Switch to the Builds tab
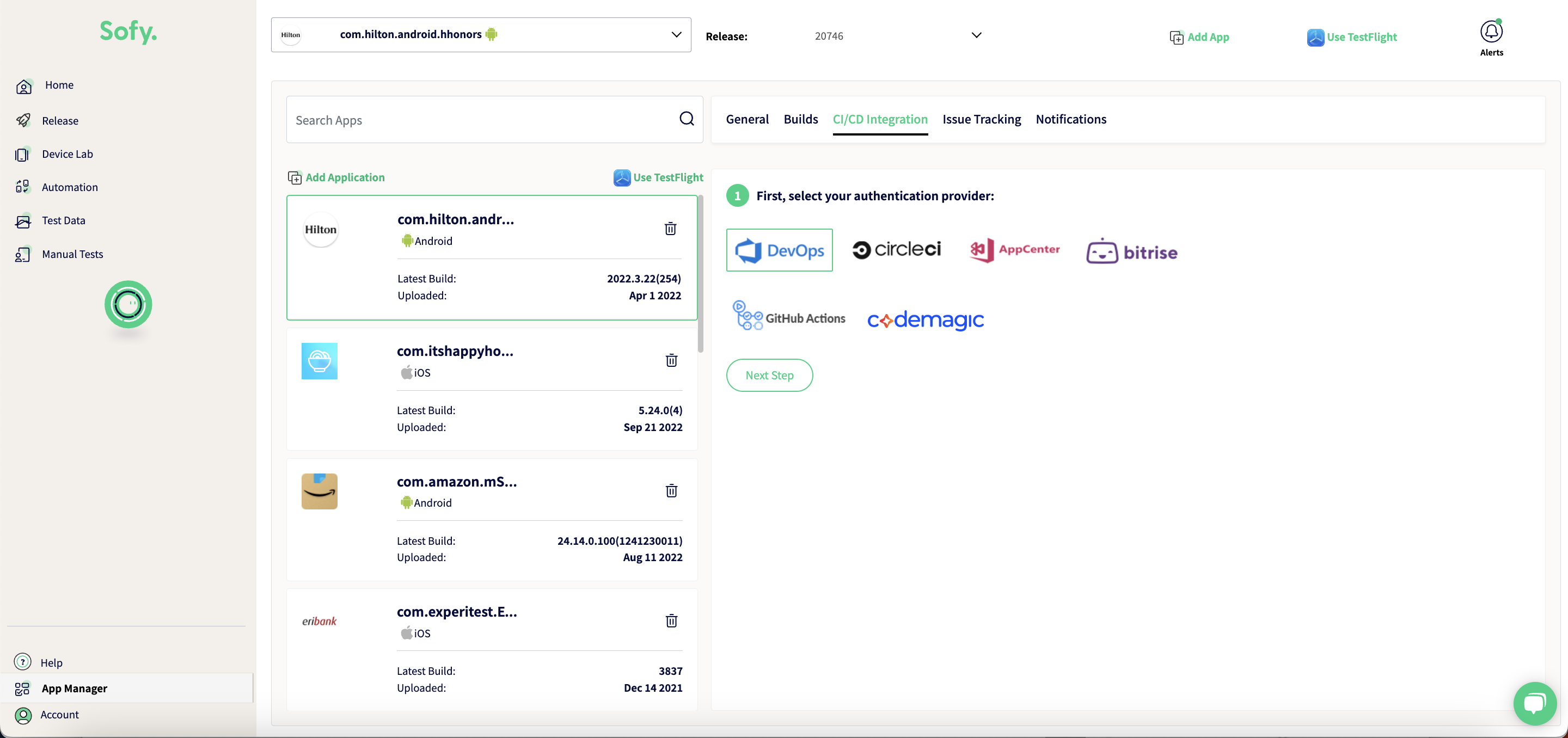Image resolution: width=1568 pixels, height=738 pixels. click(800, 119)
